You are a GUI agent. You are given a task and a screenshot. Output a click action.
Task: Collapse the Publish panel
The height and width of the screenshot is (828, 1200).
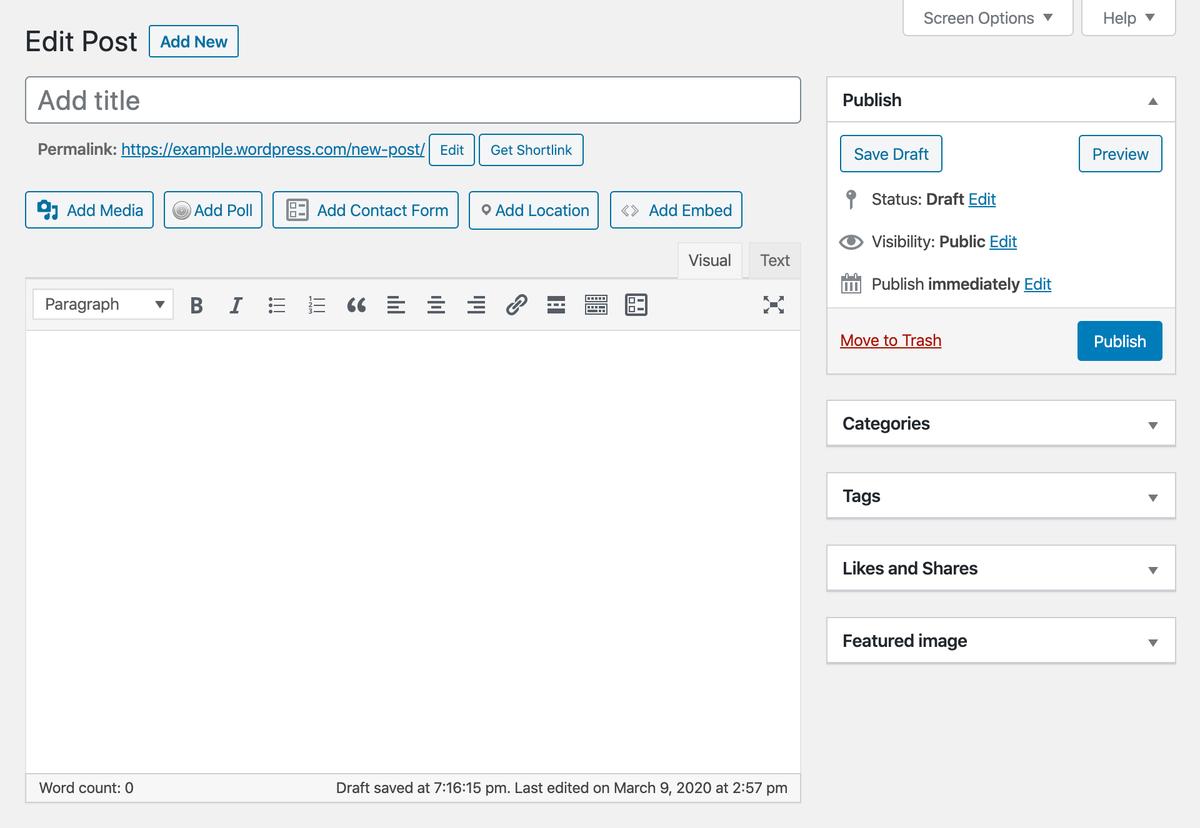[1152, 101]
